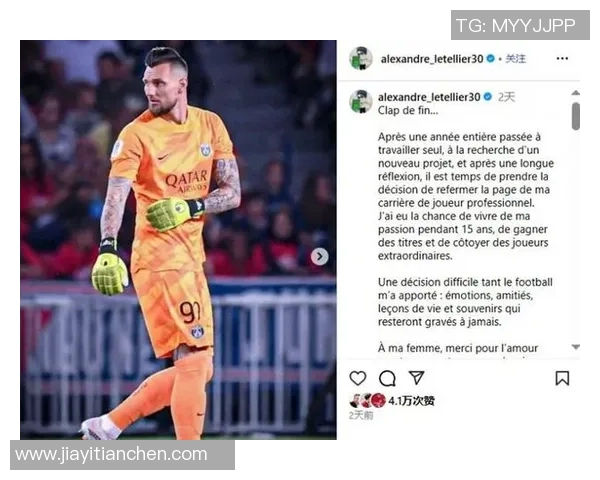This screenshot has width=600, height=480.
Task: Like the post with the heart icon
Action: click(x=358, y=378)
